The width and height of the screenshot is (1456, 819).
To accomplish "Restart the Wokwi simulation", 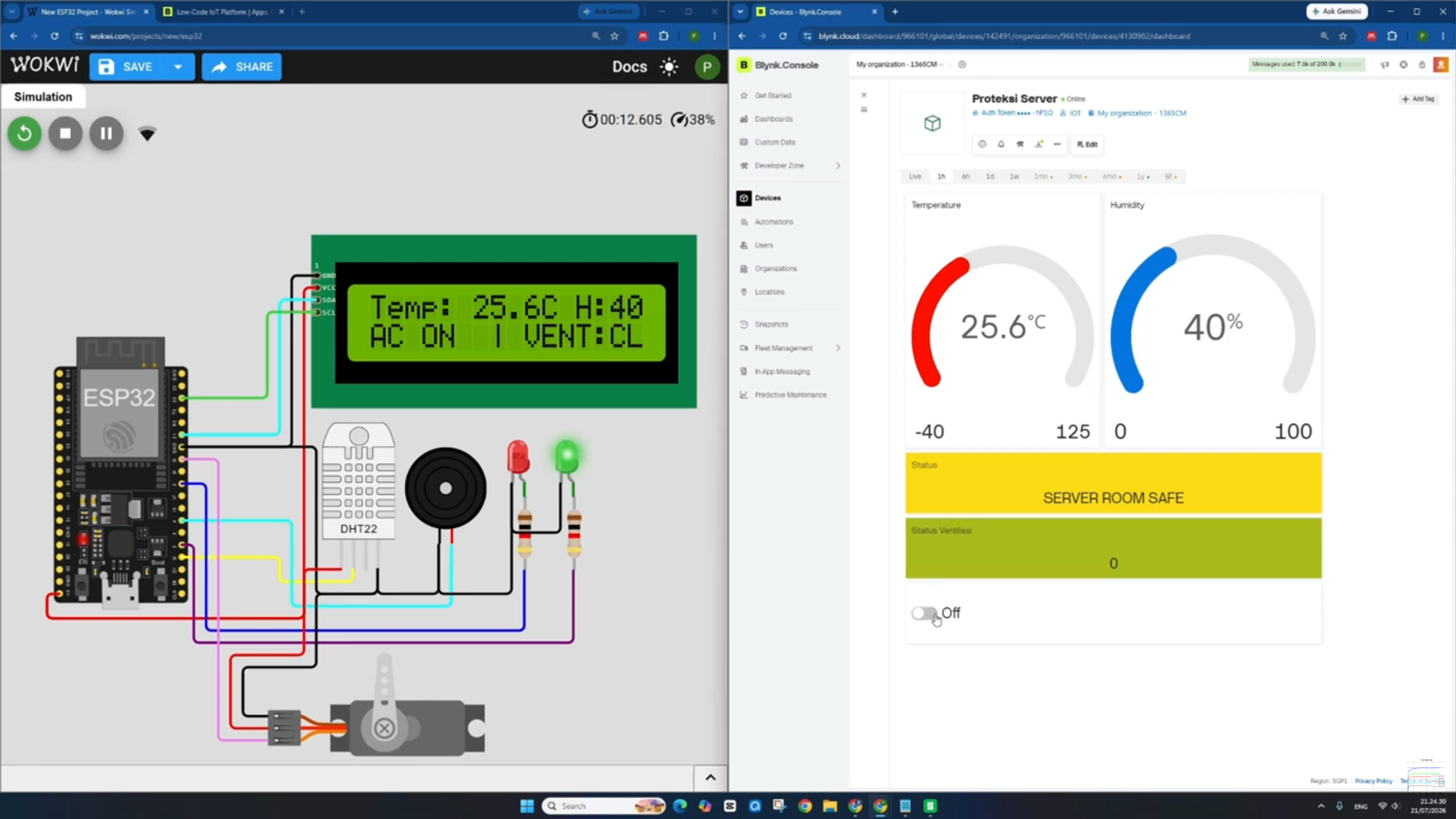I will [25, 134].
